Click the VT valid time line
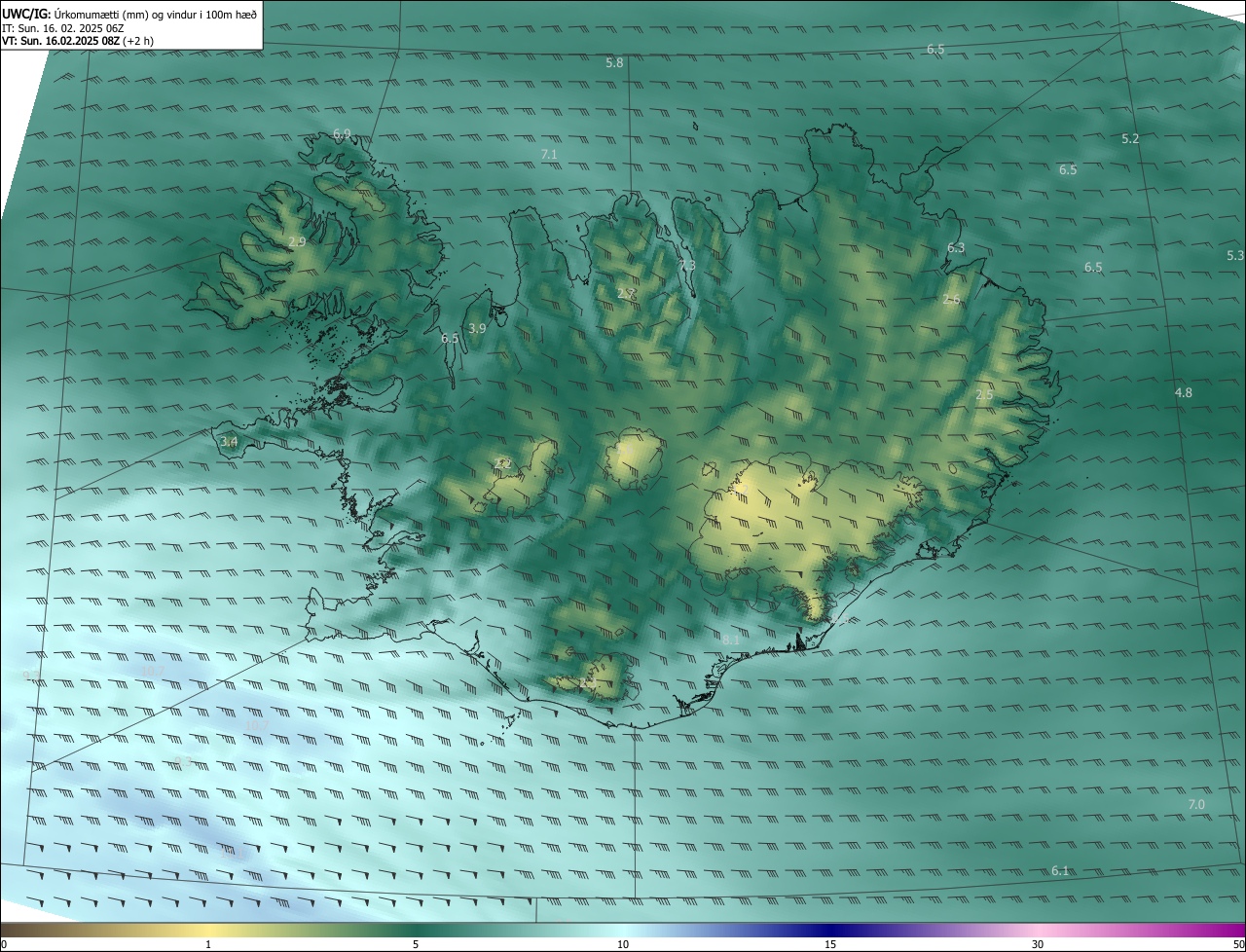1246x952 pixels. click(78, 41)
